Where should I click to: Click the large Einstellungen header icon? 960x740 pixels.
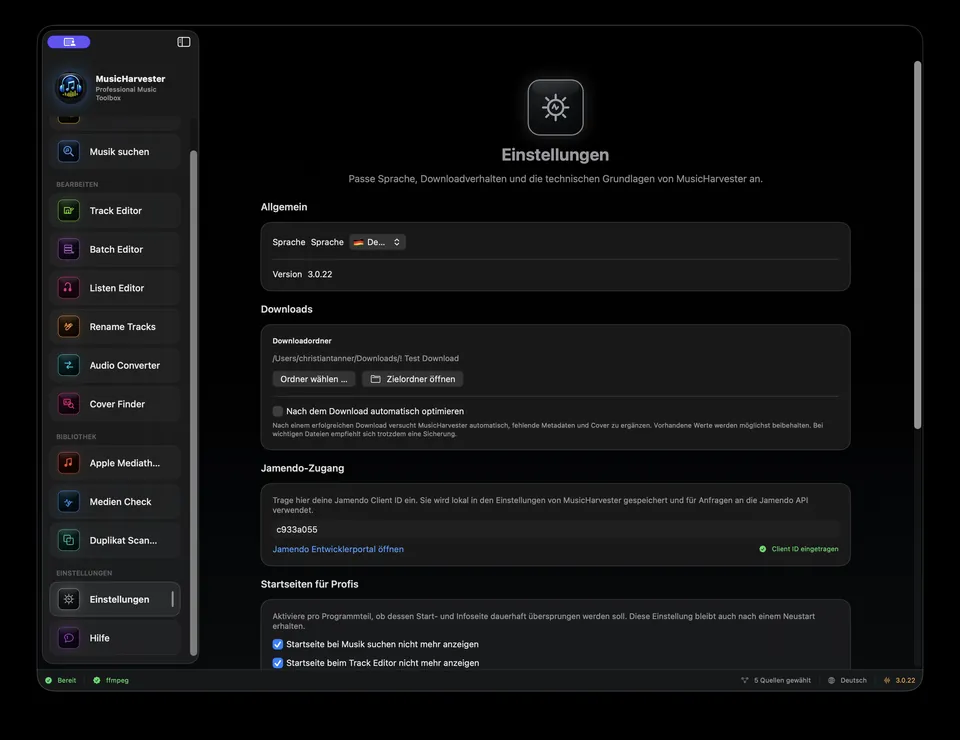(555, 107)
